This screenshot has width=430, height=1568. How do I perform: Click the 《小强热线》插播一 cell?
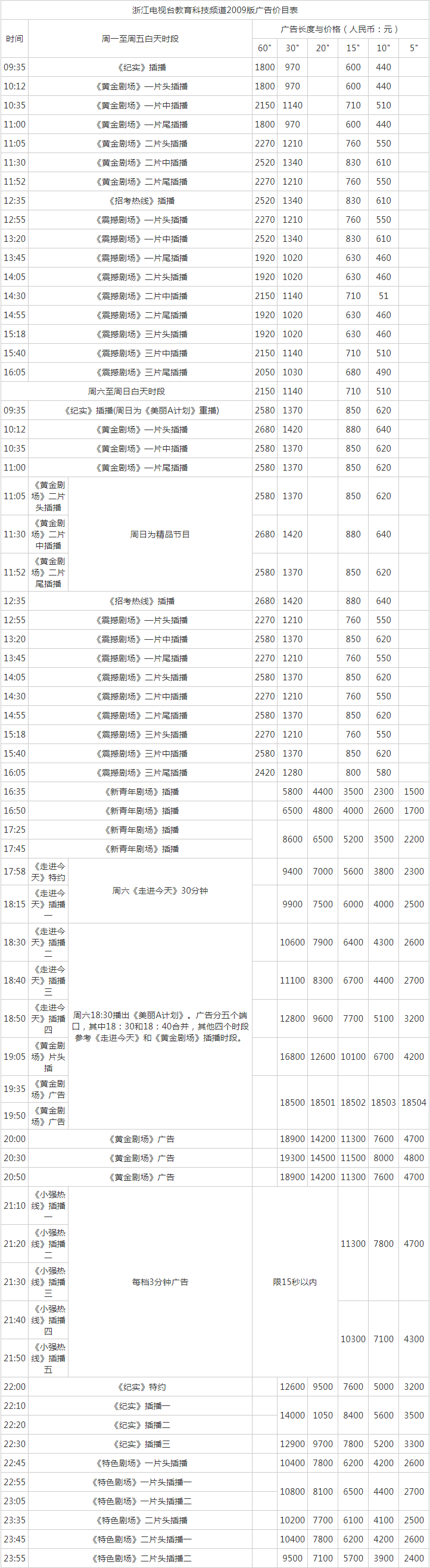tap(49, 1206)
